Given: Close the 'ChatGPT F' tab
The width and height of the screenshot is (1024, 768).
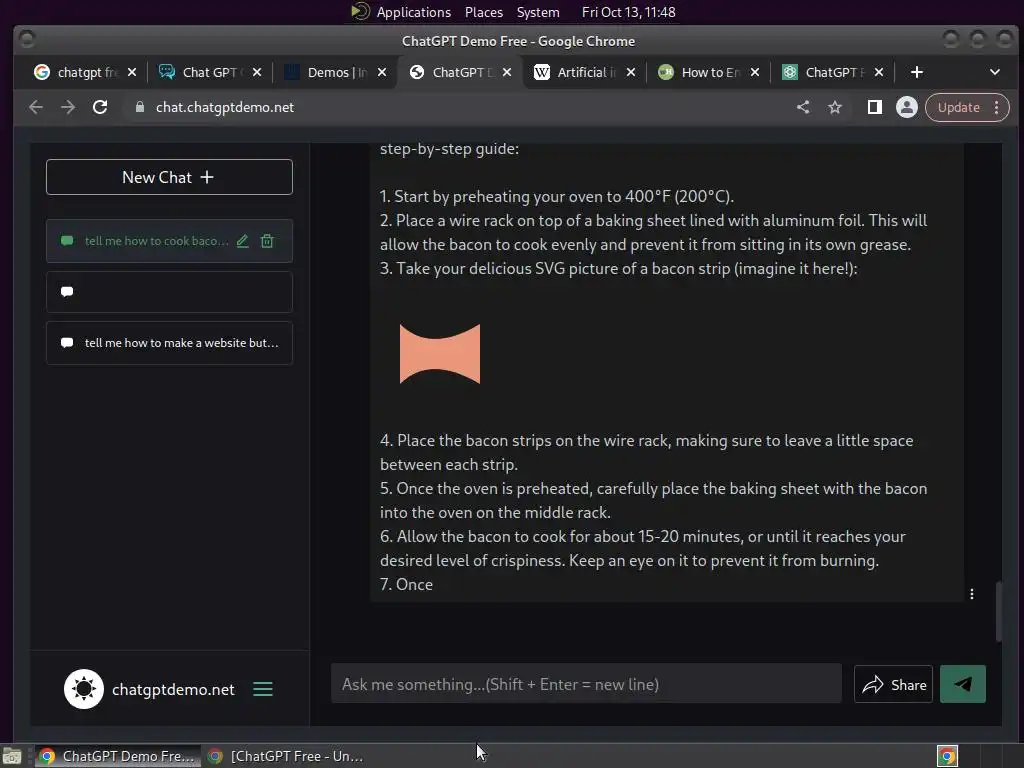Looking at the screenshot, I should (x=879, y=72).
